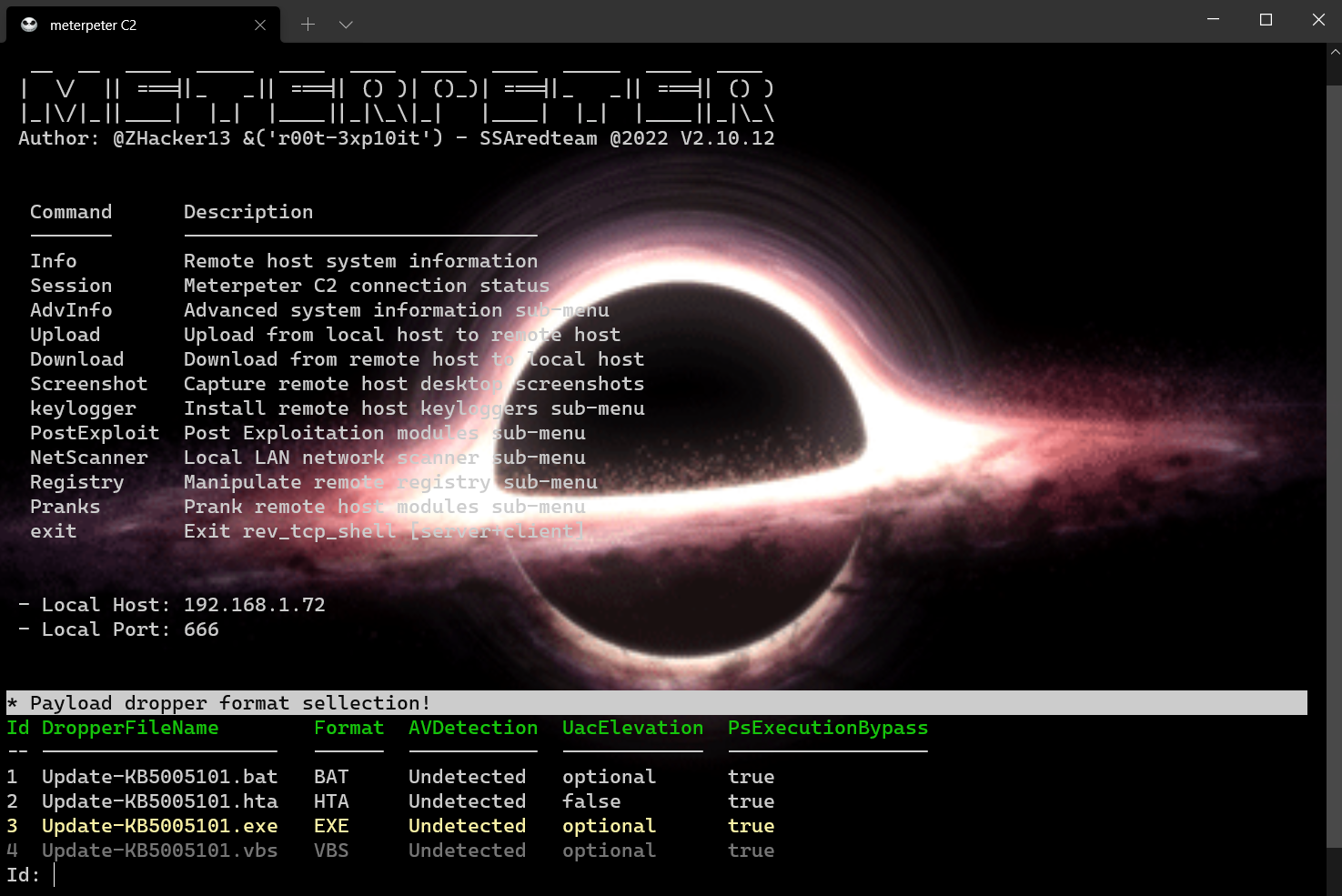Close the meterpeter C2 tab
The height and width of the screenshot is (896, 1342).
(260, 25)
